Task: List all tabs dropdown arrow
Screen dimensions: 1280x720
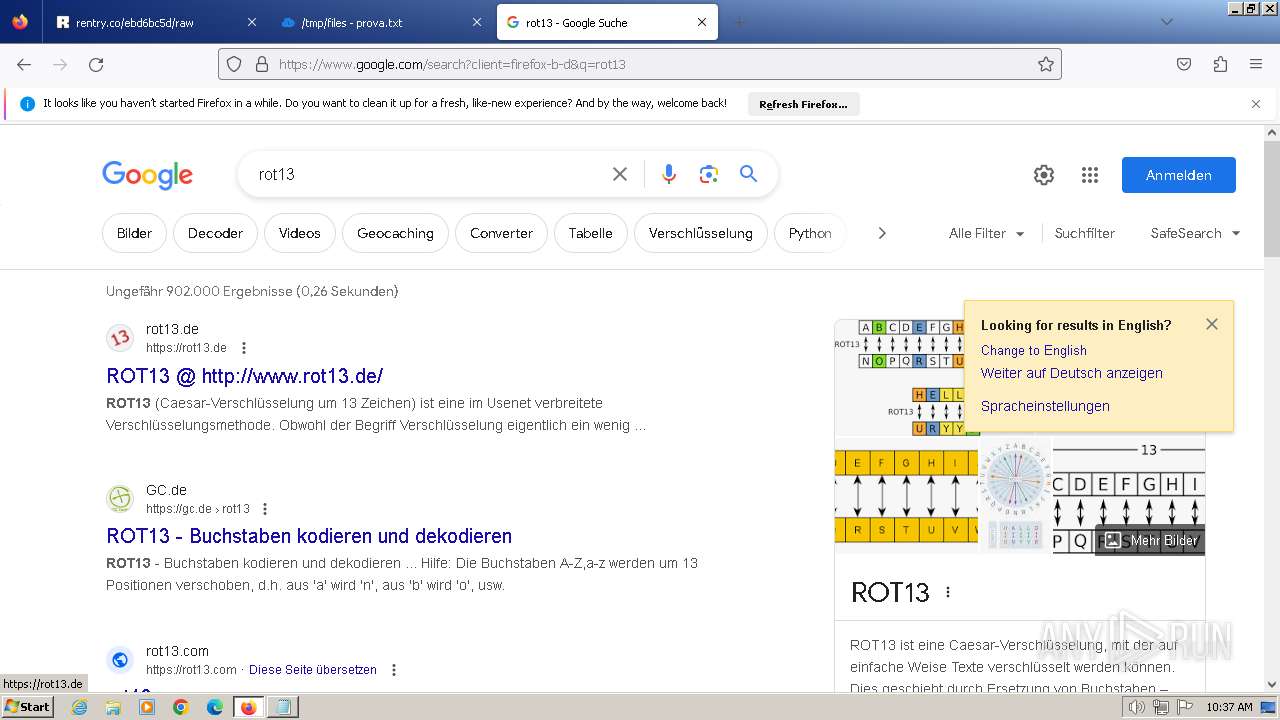Action: (x=1166, y=22)
